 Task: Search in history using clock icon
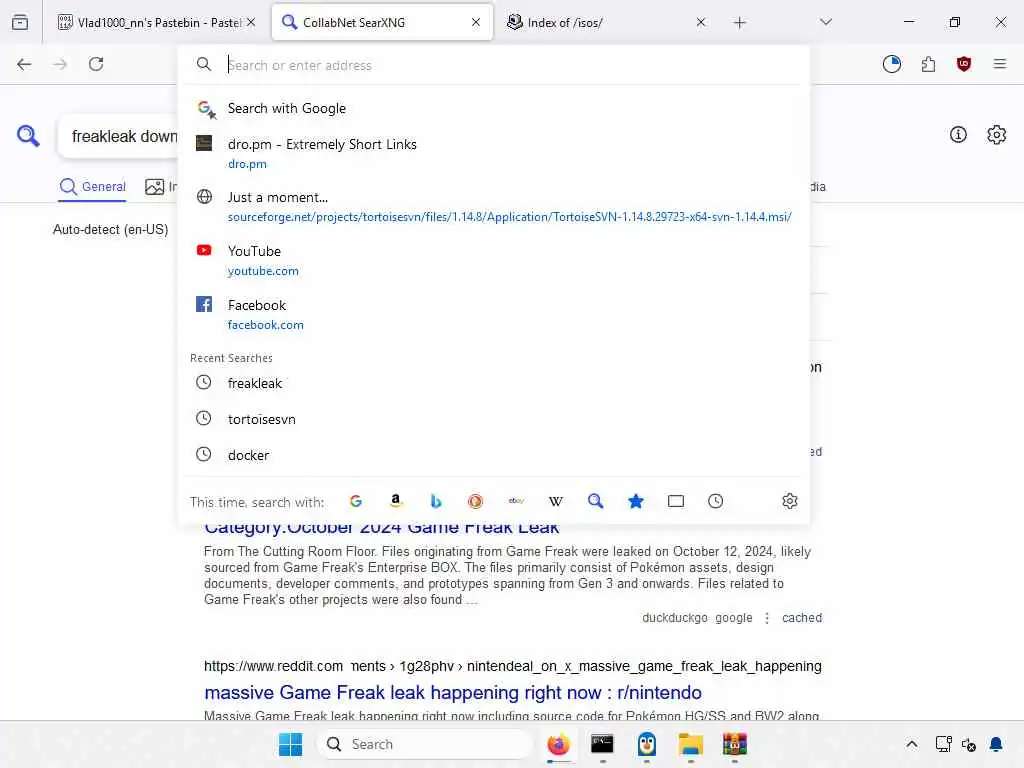coord(716,502)
